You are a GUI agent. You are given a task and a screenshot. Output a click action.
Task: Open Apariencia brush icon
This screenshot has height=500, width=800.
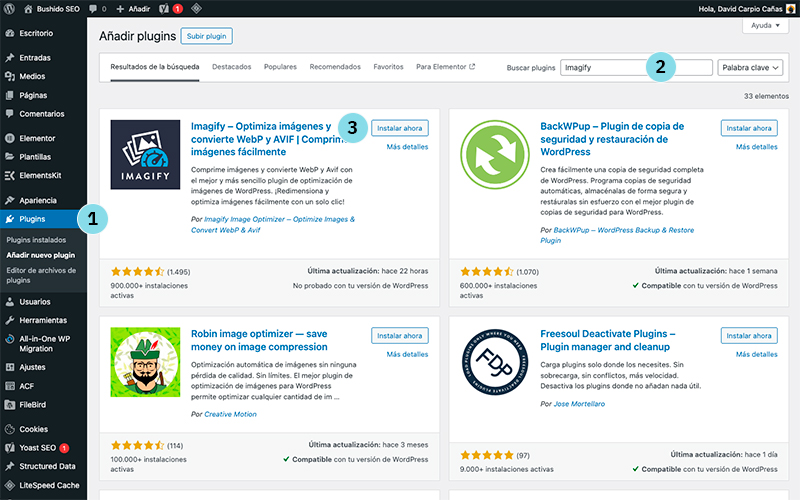point(10,201)
